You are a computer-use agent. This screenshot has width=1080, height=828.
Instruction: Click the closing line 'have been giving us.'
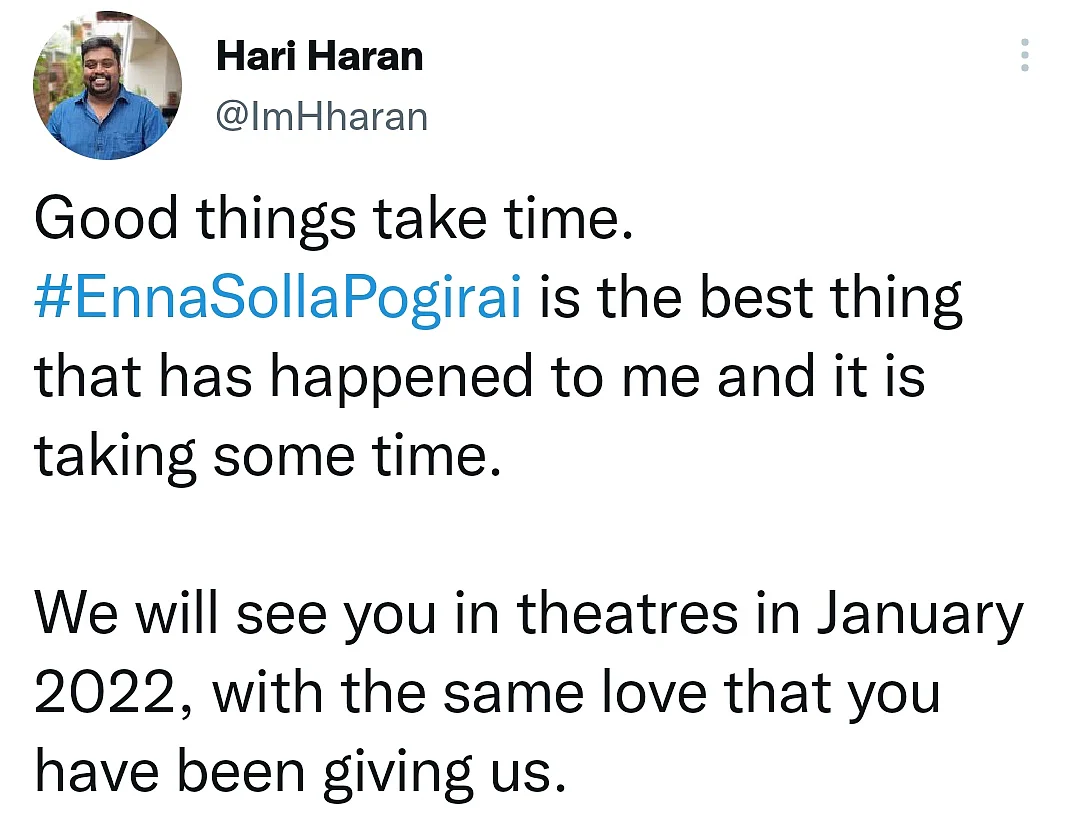click(x=300, y=772)
